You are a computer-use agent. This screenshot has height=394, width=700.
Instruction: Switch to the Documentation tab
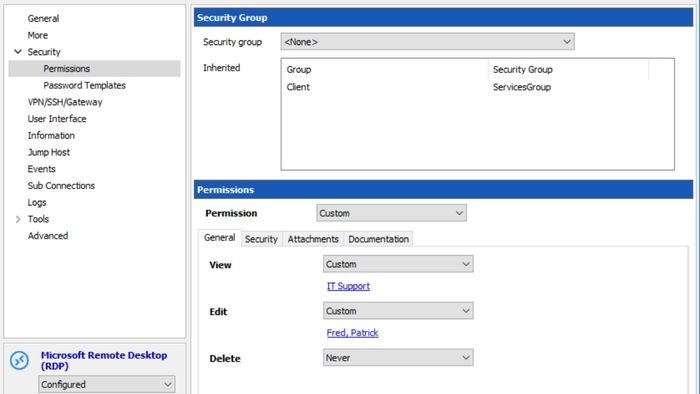pos(378,239)
